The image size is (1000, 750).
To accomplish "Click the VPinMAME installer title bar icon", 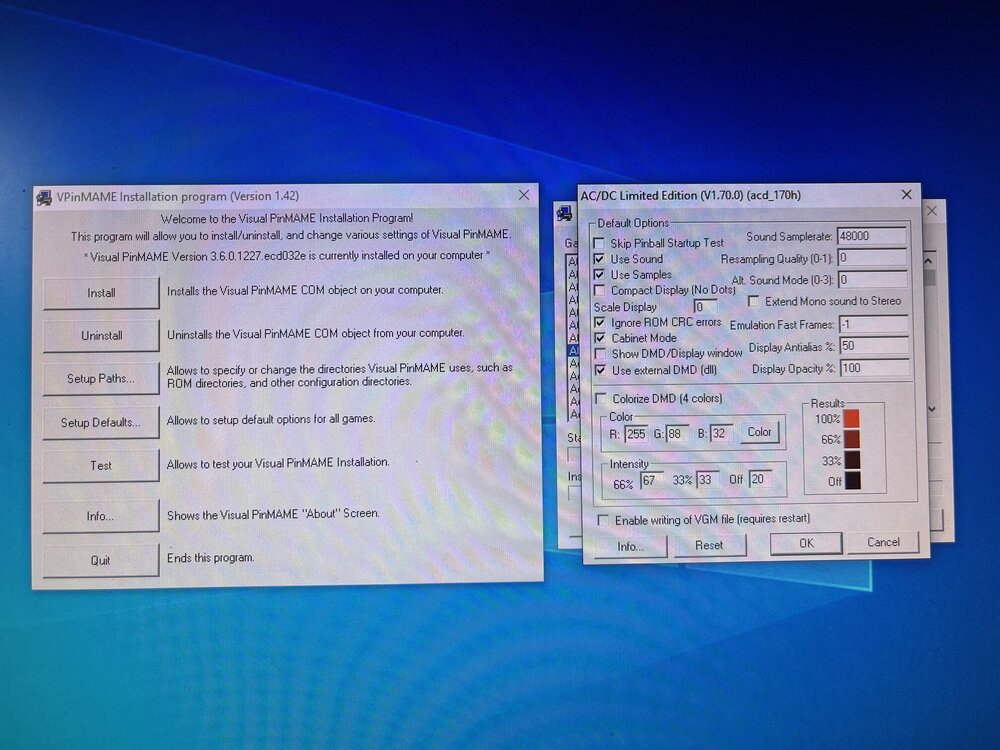I will tap(44, 198).
